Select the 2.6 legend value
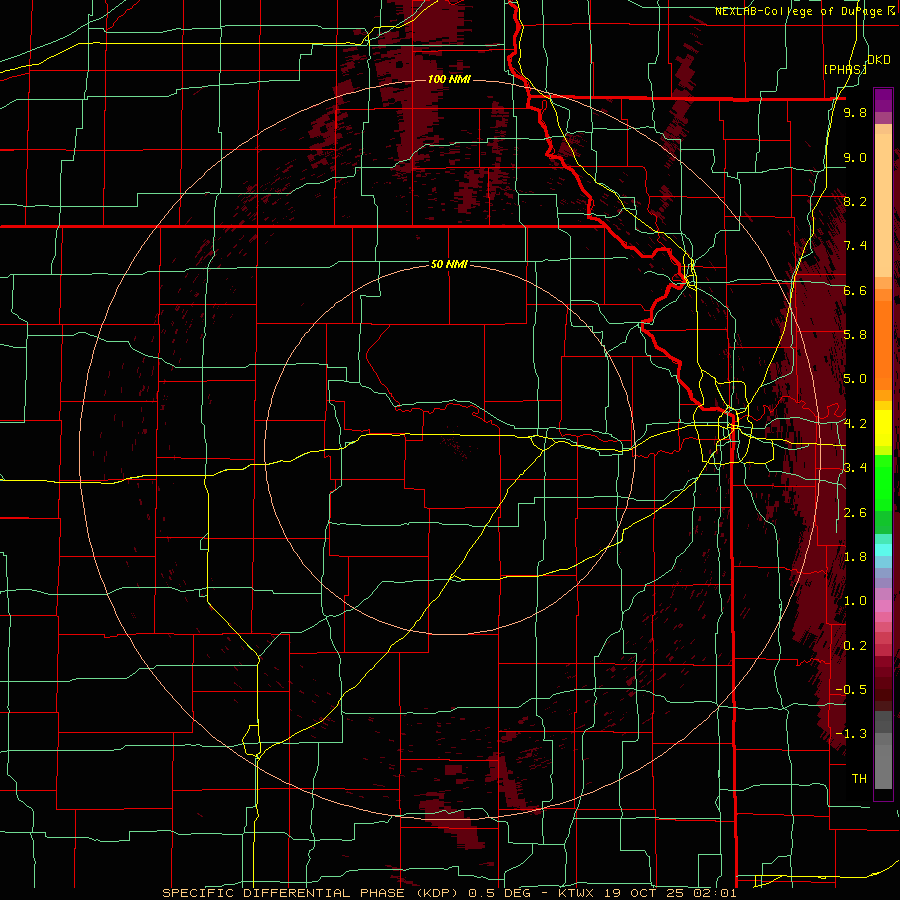 tap(855, 512)
